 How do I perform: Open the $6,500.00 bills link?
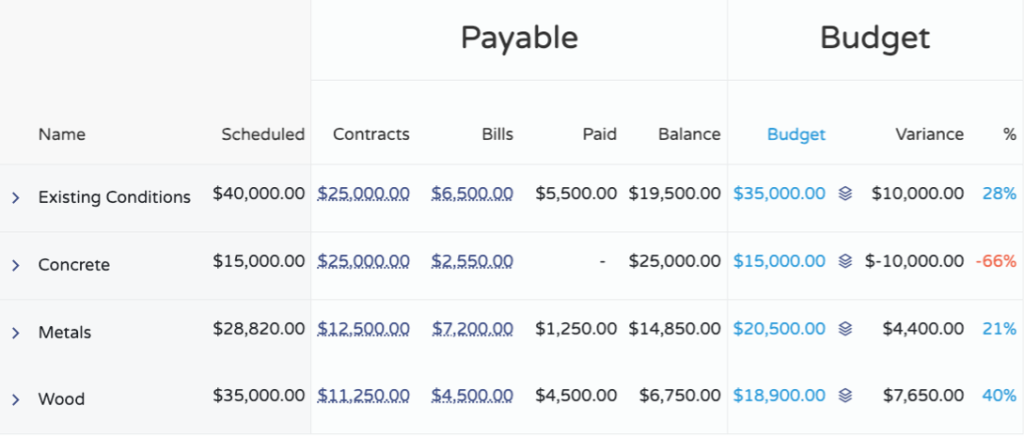coord(472,194)
